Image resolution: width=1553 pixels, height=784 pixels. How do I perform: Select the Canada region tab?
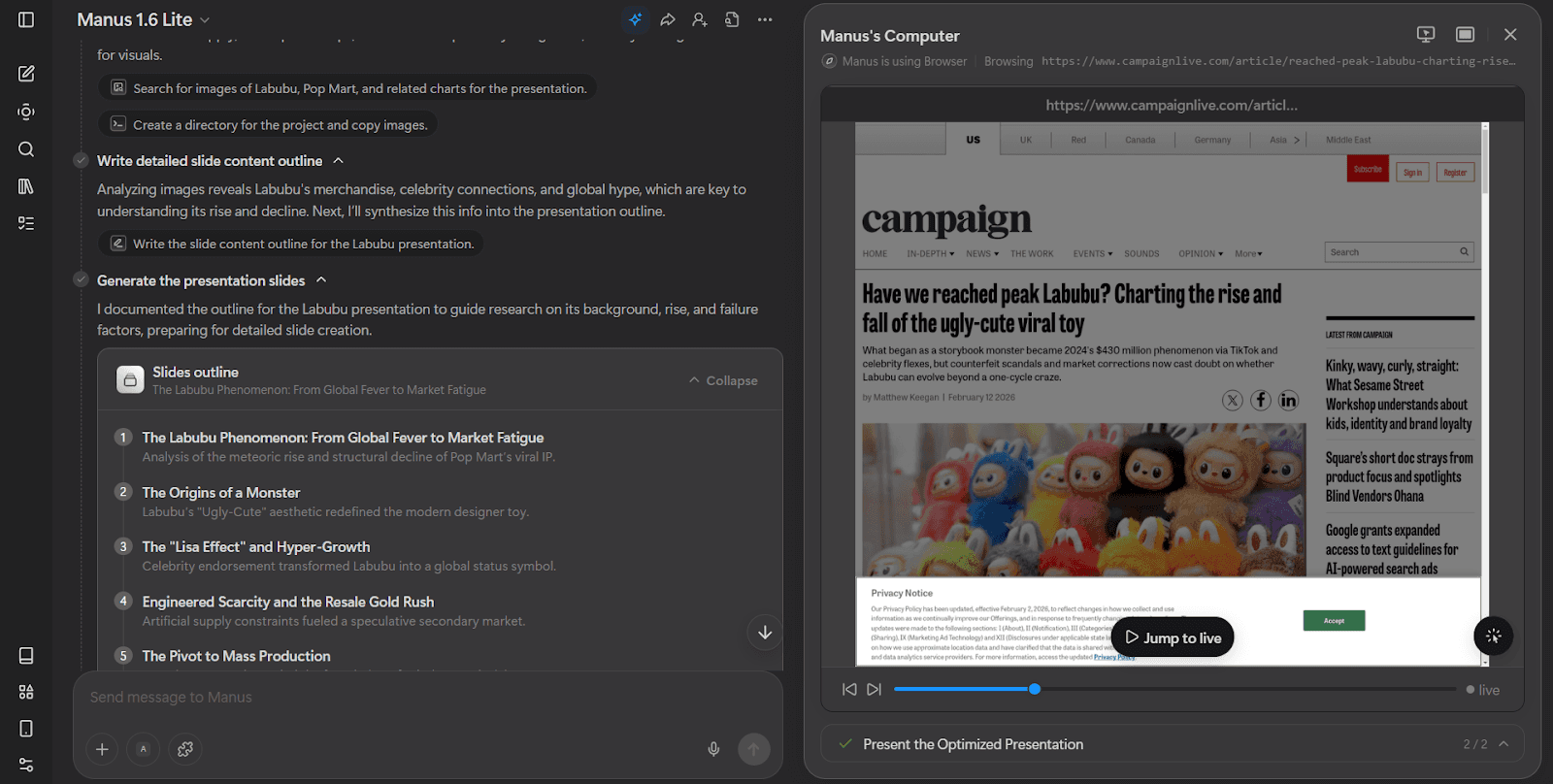tap(1140, 140)
